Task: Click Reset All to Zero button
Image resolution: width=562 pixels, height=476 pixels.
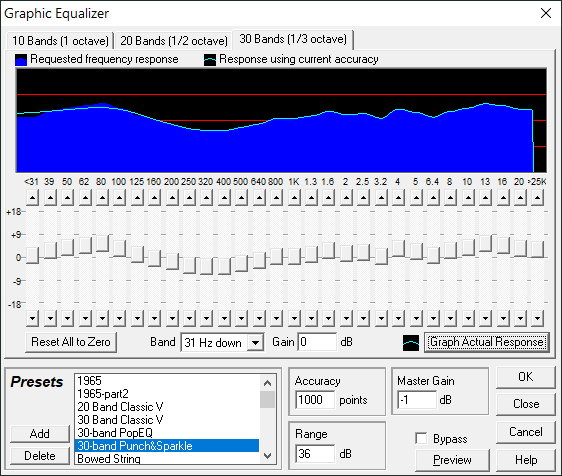Action: pos(71,342)
